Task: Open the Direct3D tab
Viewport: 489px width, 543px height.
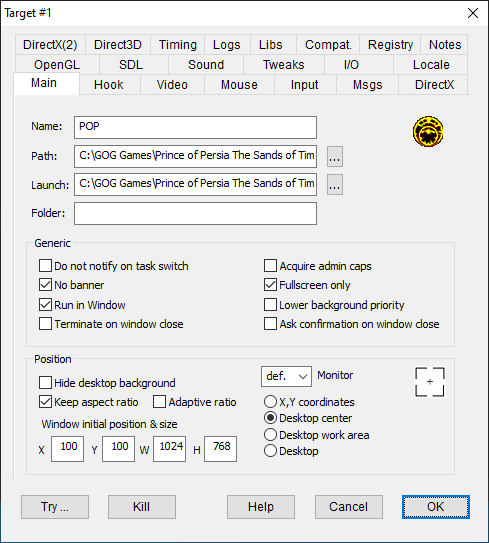Action: coord(118,45)
